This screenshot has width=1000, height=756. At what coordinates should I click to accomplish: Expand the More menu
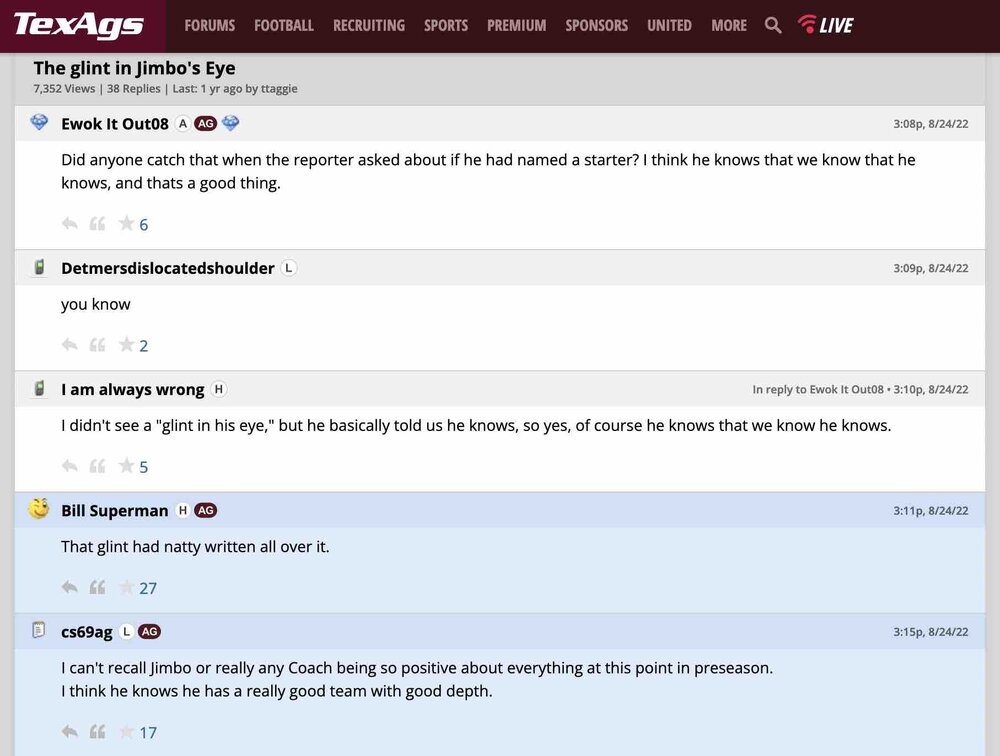[x=729, y=25]
